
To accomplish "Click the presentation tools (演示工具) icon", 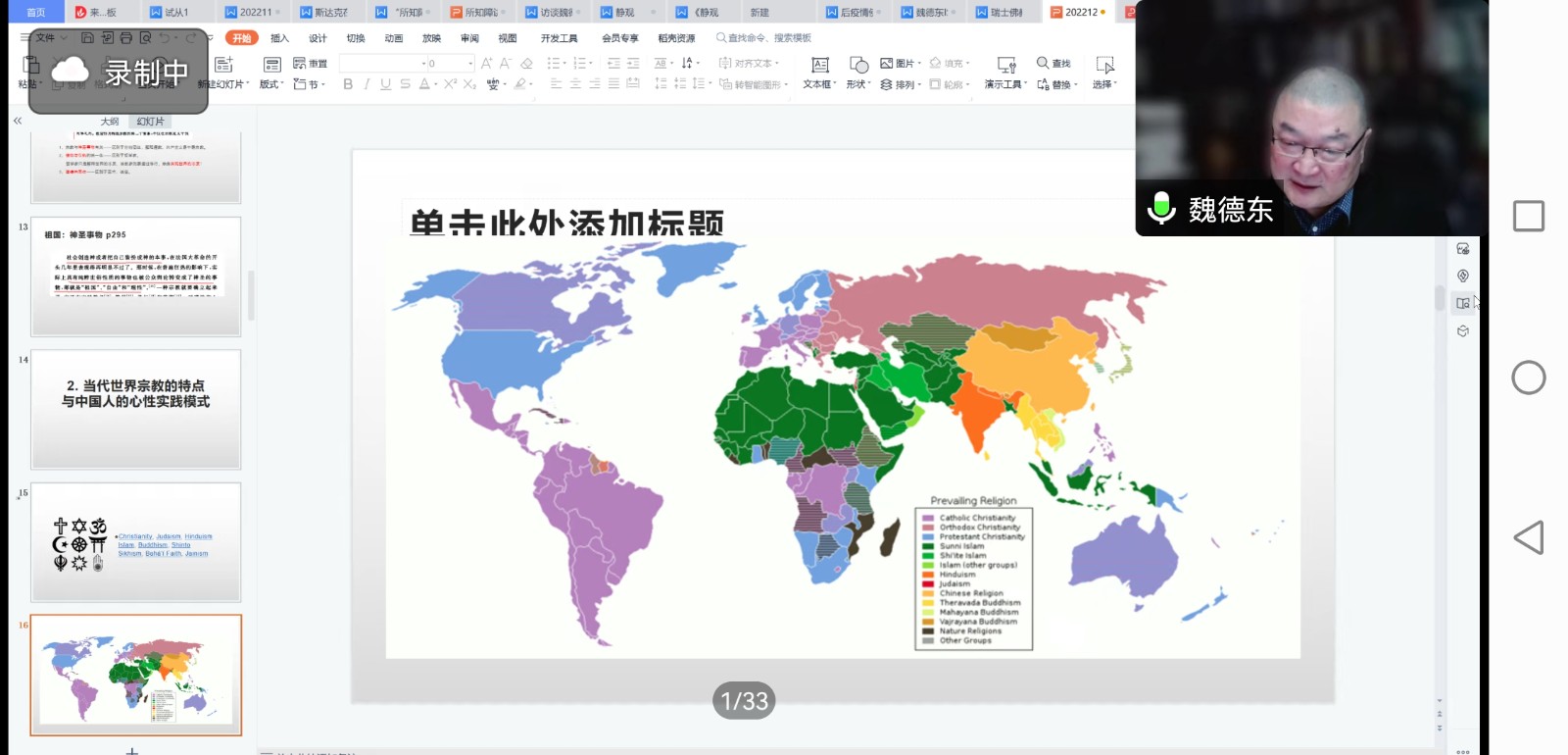I will coord(1005,66).
